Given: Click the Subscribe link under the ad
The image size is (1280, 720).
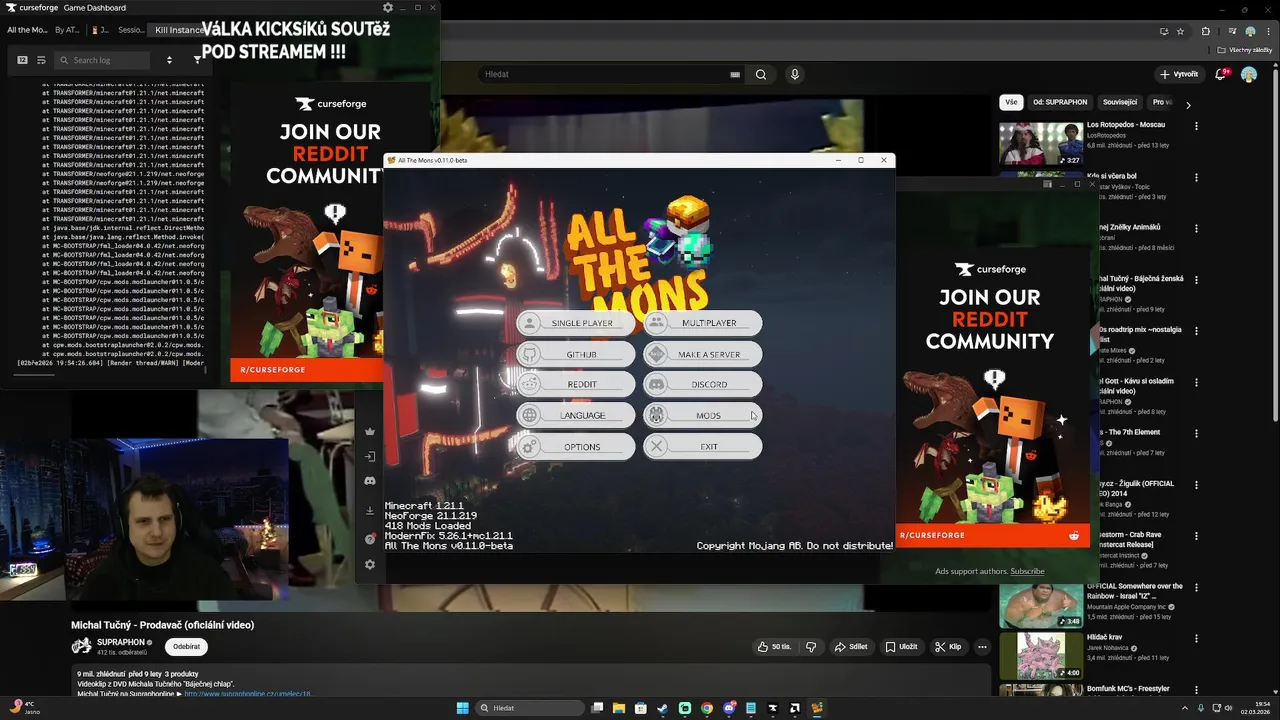Looking at the screenshot, I should (x=1027, y=571).
